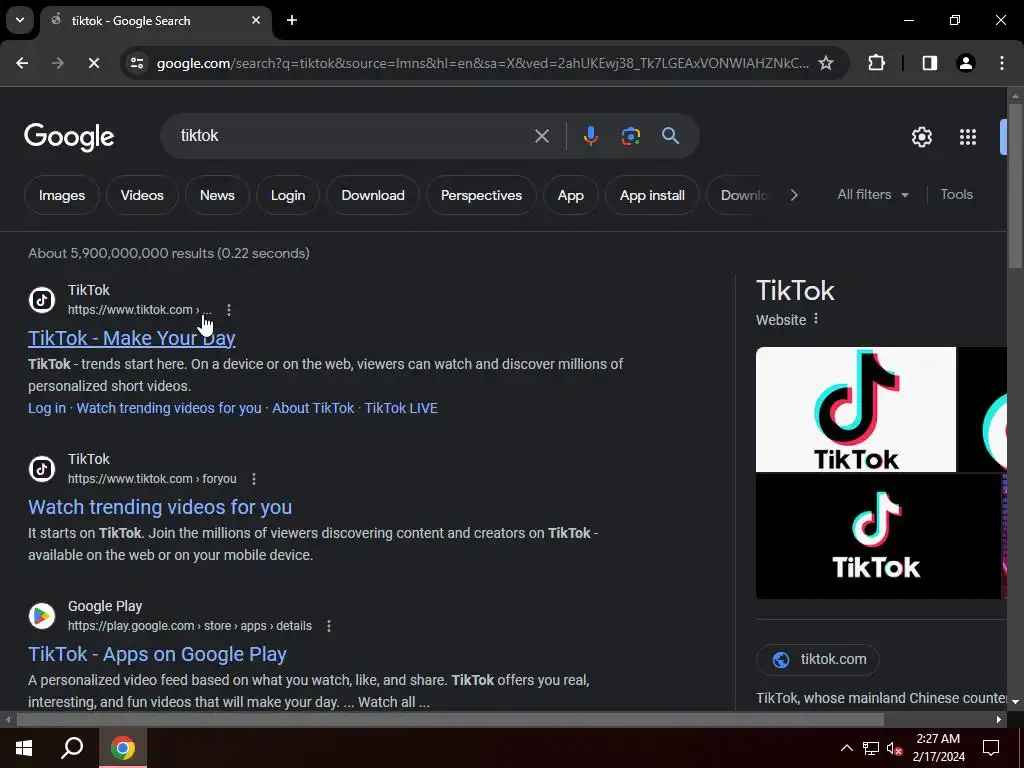Viewport: 1024px width, 768px height.
Task: Open the Google apps grid
Action: pyautogui.click(x=968, y=136)
